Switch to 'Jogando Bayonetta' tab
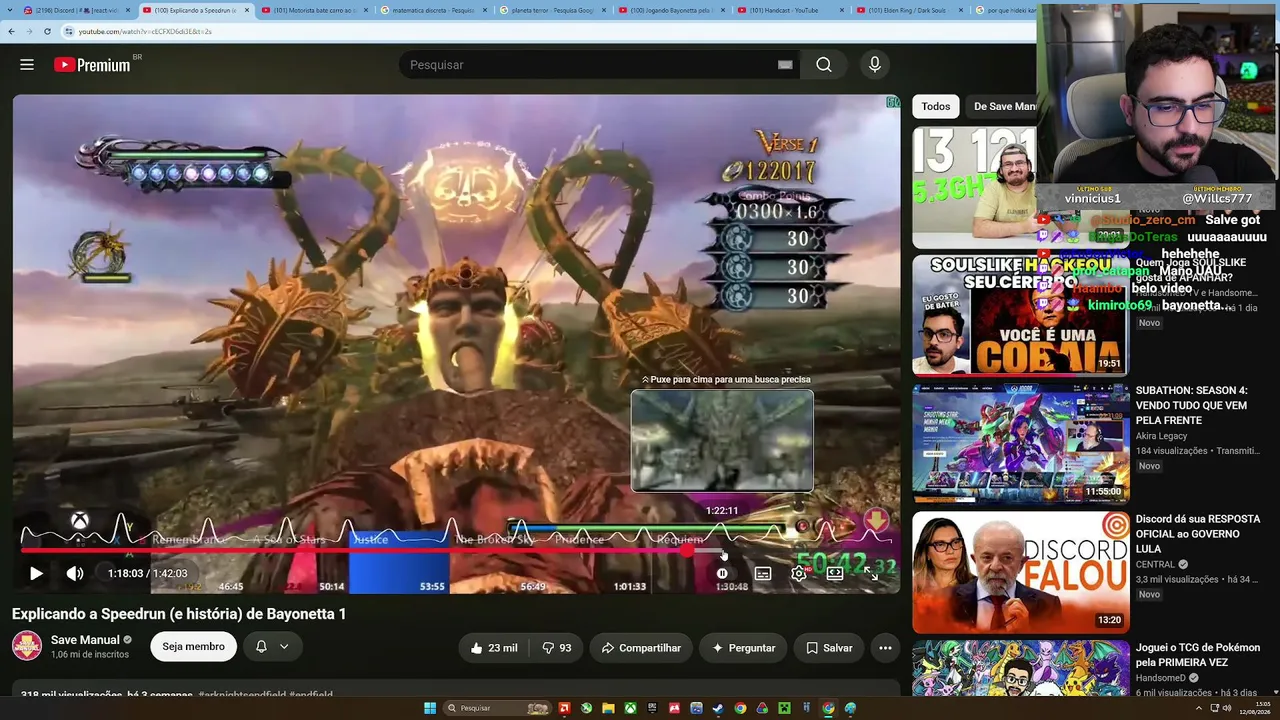1280x720 pixels. click(x=670, y=10)
